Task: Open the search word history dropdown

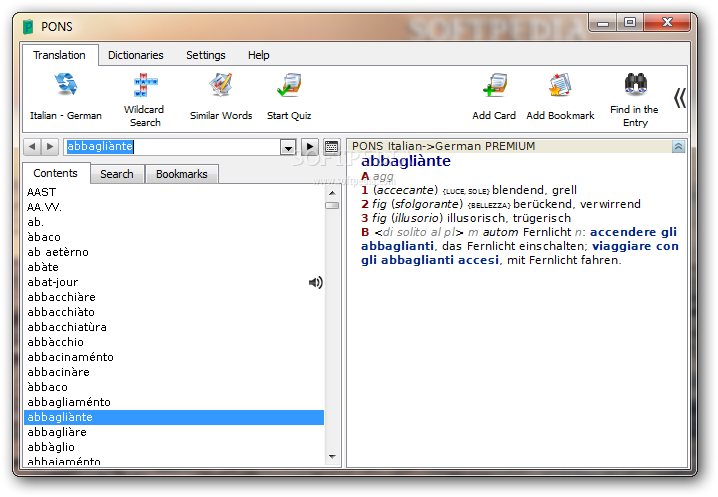Action: point(288,147)
